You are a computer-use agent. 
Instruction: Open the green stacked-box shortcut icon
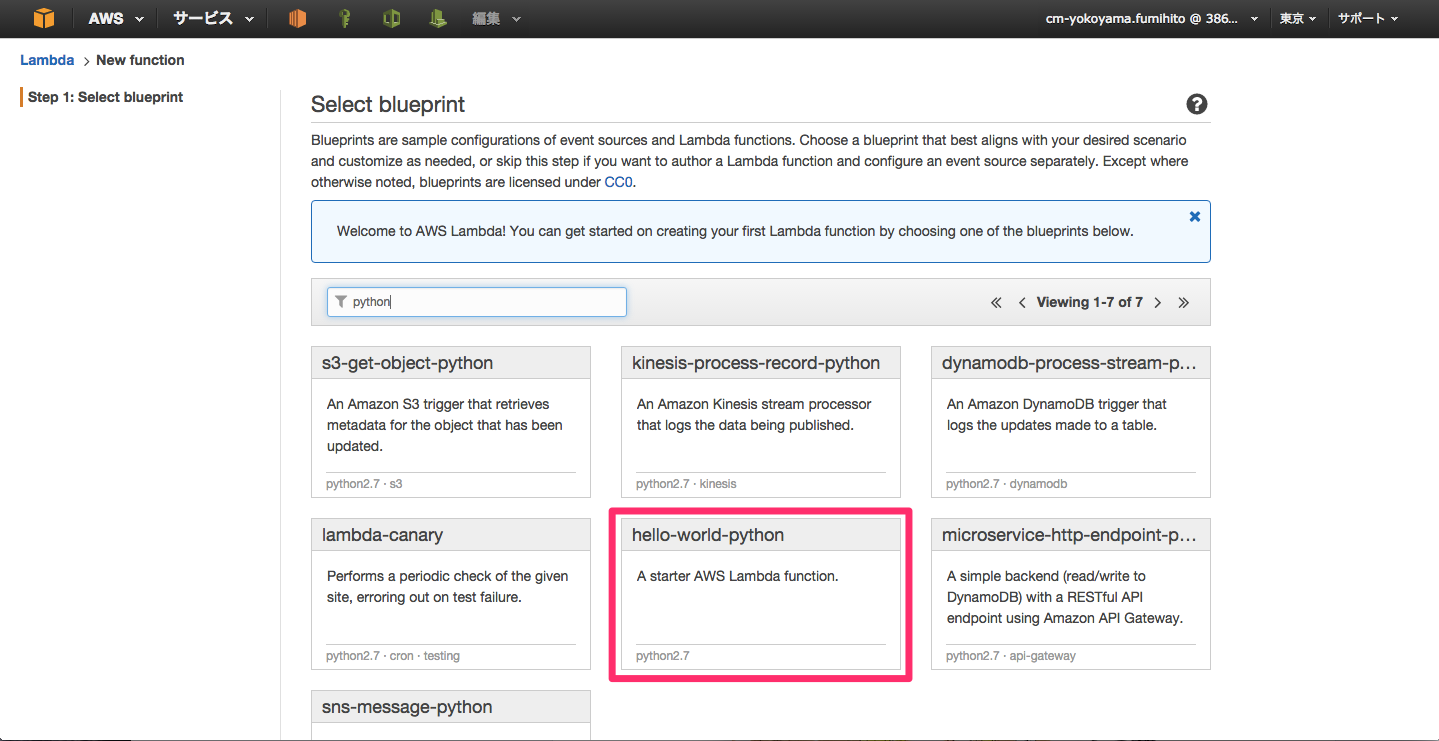coord(438,19)
